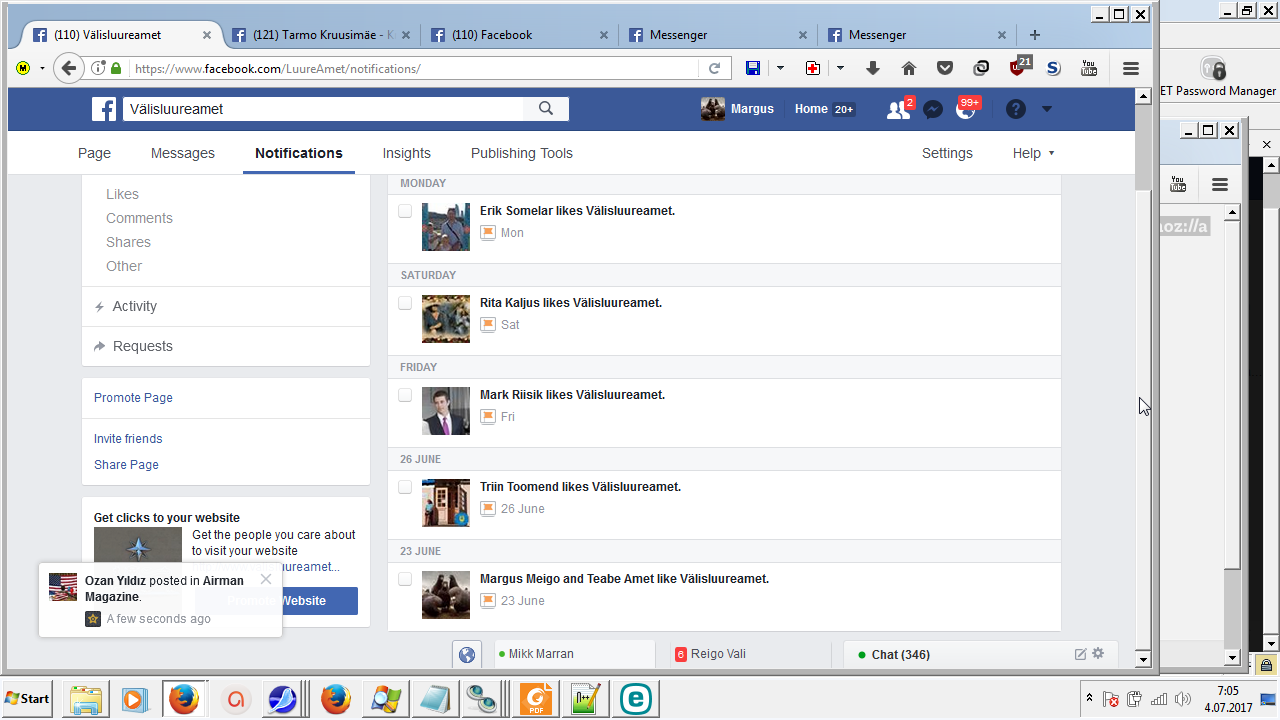
Task: Tick checkbox for Erik Somelar notification
Action: click(x=405, y=211)
